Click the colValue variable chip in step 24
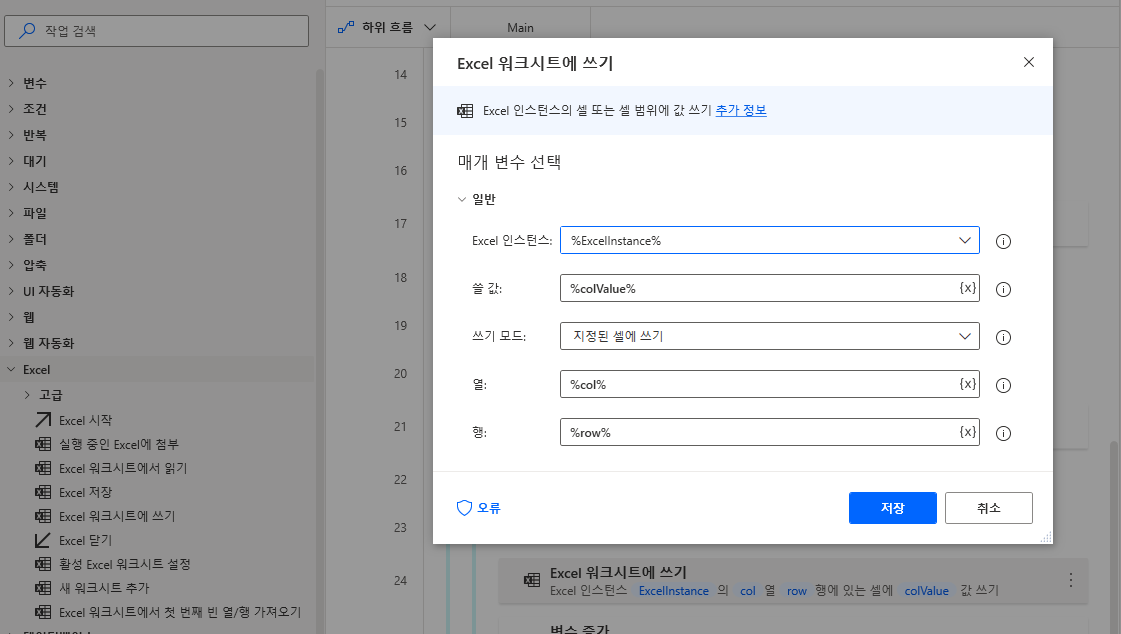 927,591
